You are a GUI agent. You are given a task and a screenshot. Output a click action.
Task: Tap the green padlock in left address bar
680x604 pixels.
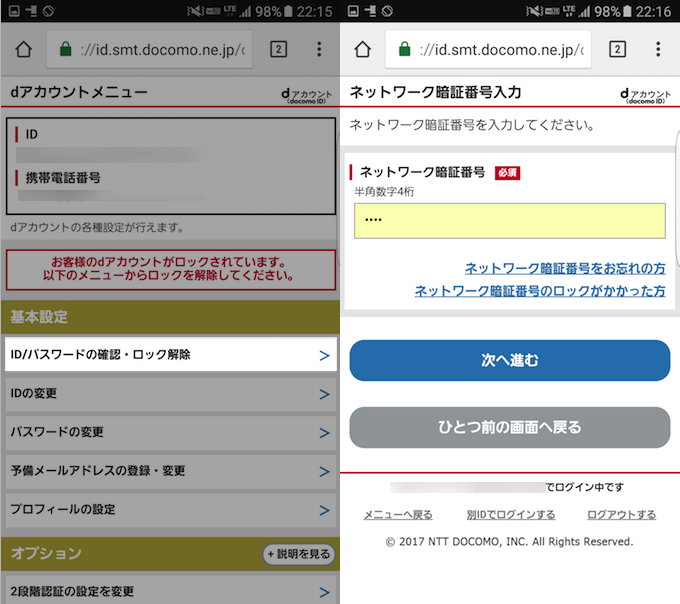pos(66,50)
